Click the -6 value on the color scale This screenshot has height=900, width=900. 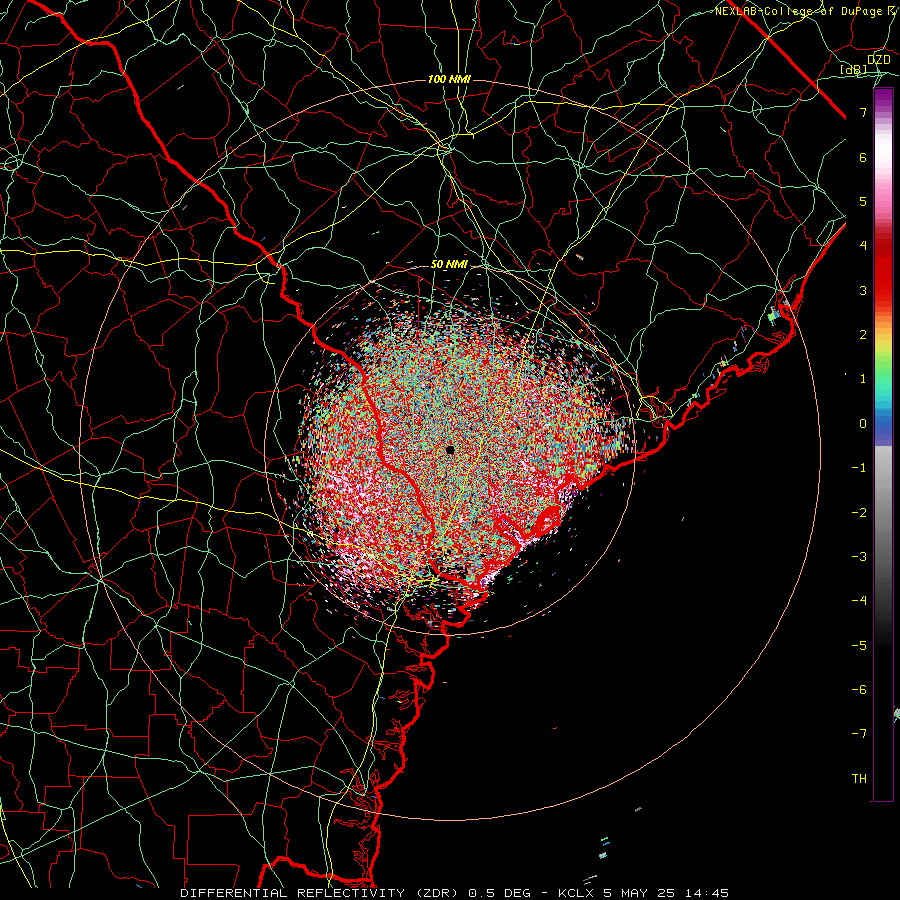(859, 690)
